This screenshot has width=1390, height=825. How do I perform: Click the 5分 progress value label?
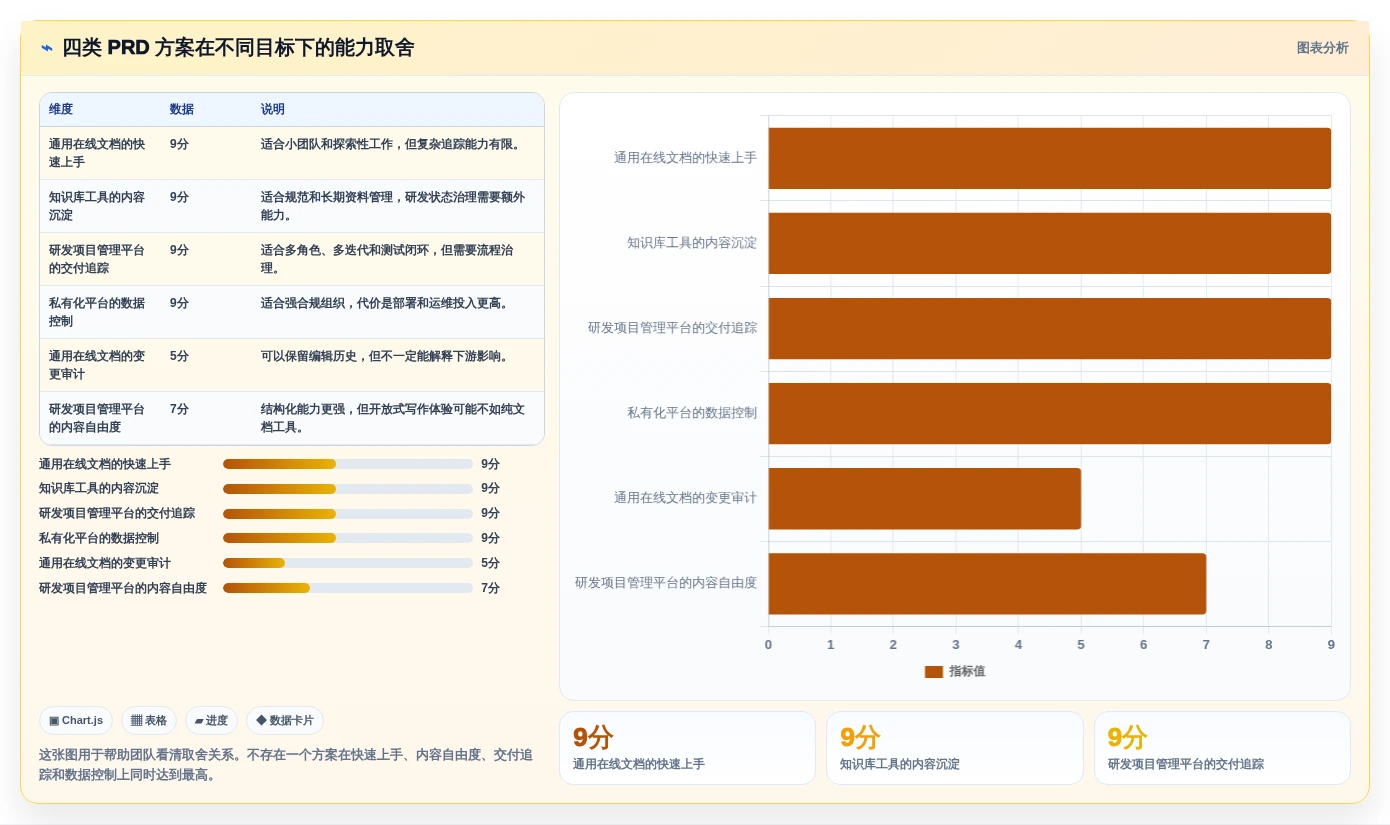point(490,563)
